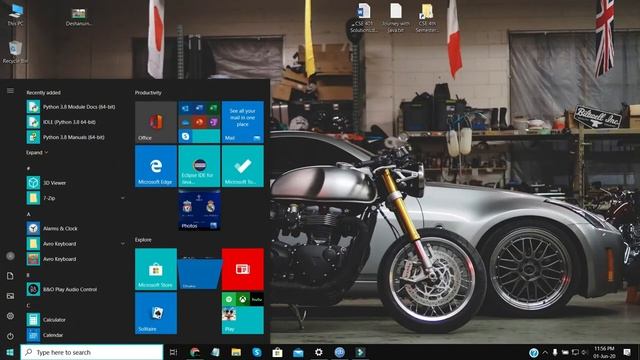Select CSE 4th Semester desktop folder

pos(427,18)
